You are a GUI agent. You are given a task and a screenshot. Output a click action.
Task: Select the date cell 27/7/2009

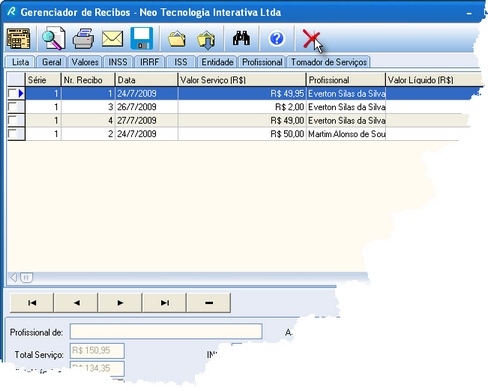[146, 120]
